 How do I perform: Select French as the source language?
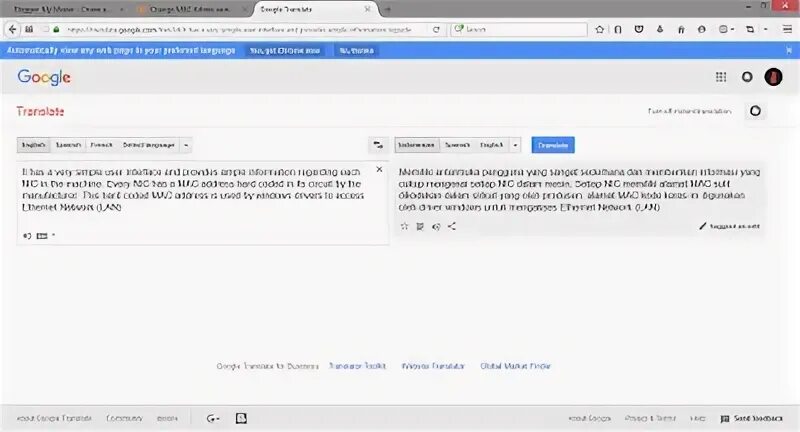pyautogui.click(x=101, y=145)
